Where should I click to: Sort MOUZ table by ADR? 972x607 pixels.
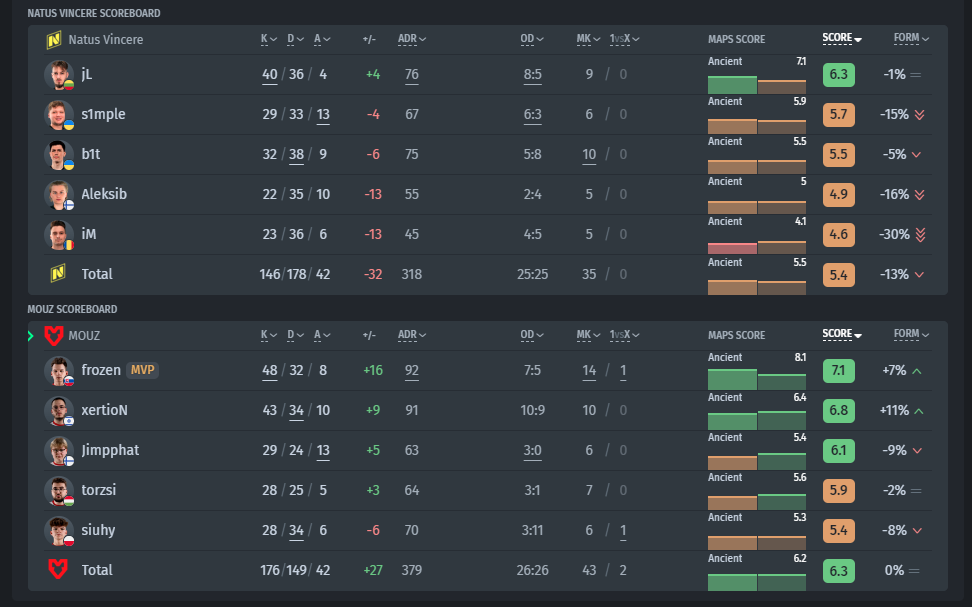click(412, 335)
